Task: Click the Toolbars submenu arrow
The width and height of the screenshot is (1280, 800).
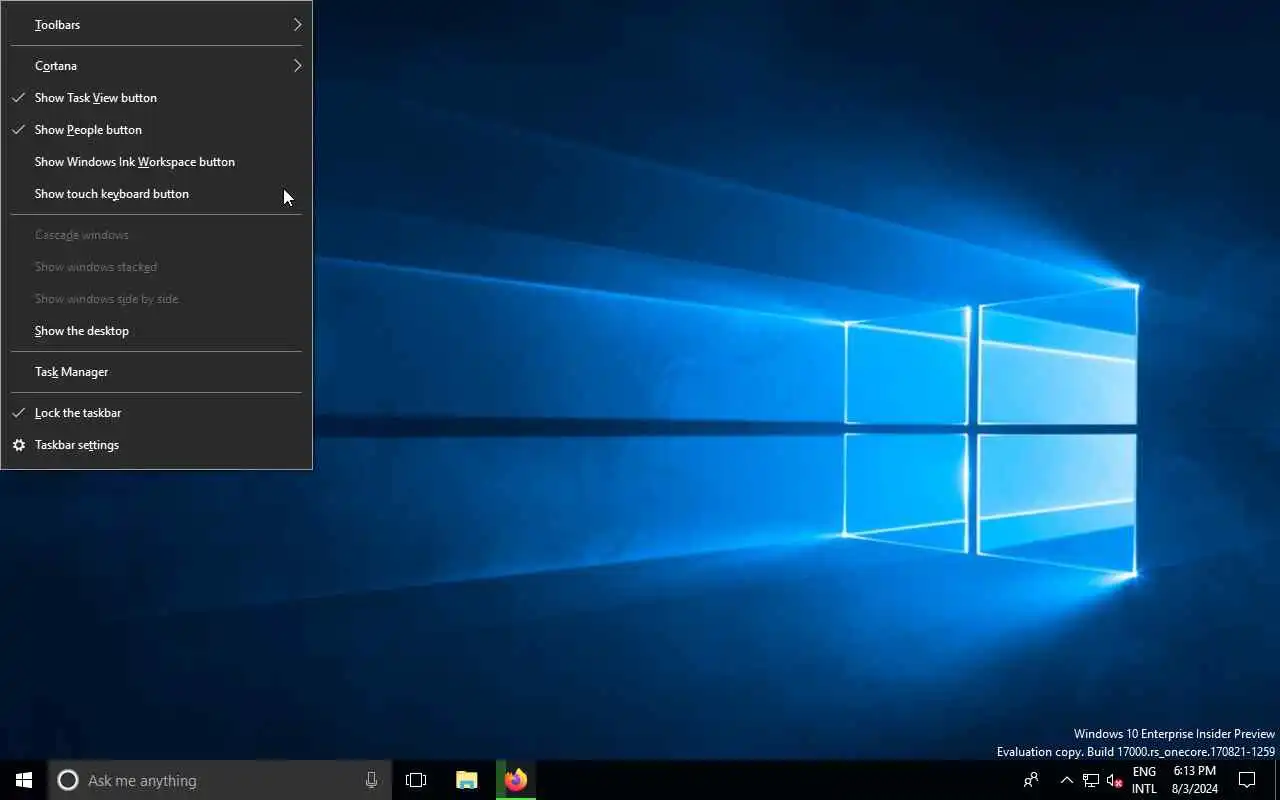Action: tap(297, 25)
